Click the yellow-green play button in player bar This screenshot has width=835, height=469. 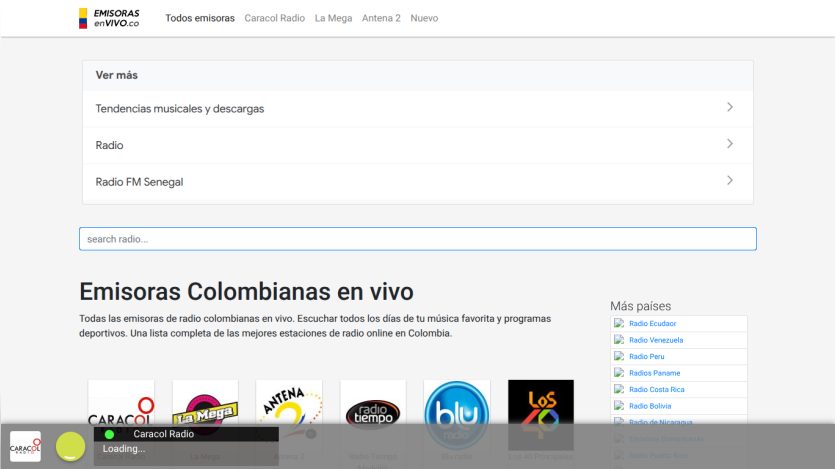click(x=70, y=446)
